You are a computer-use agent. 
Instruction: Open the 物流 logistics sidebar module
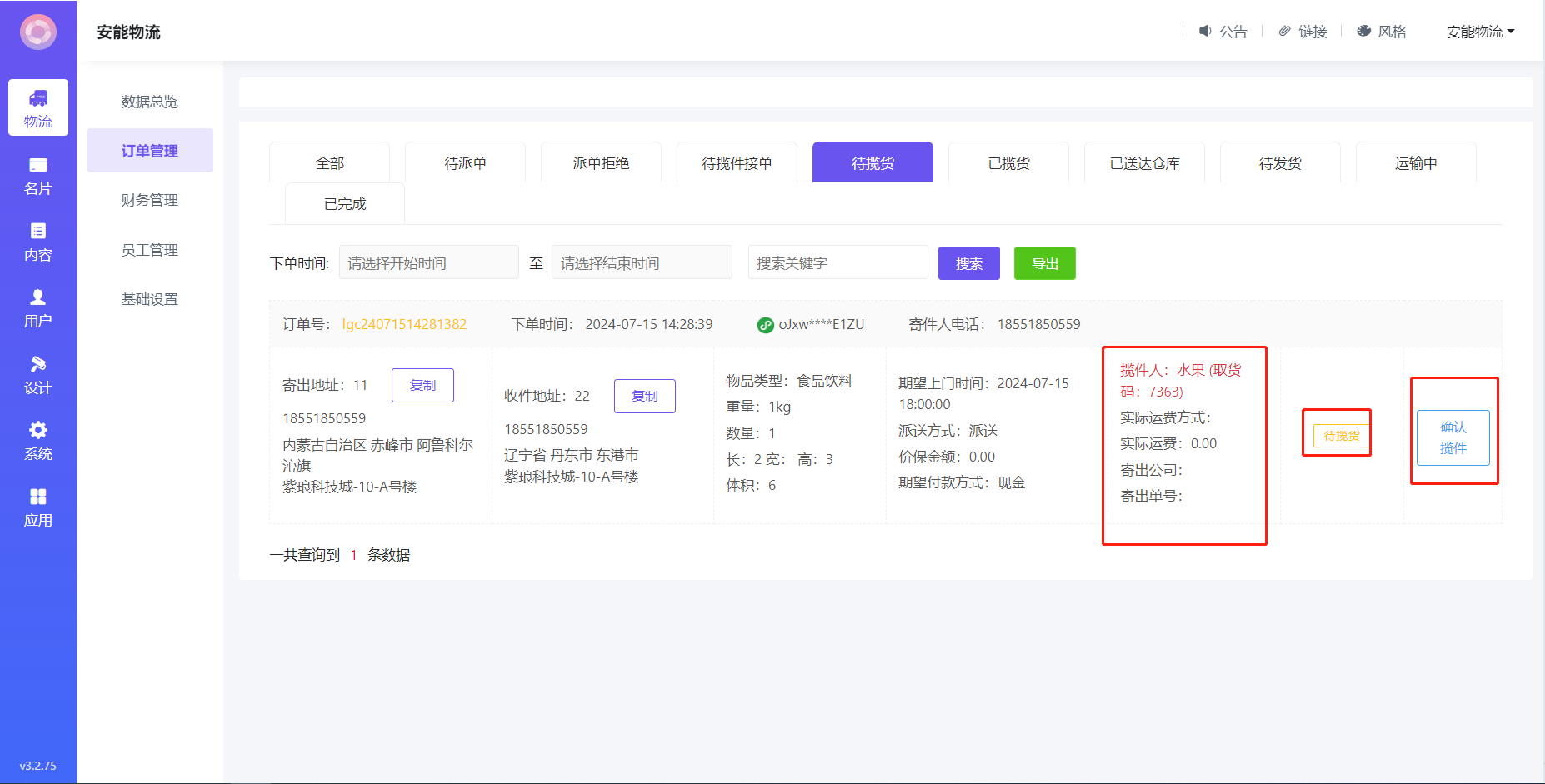click(38, 108)
